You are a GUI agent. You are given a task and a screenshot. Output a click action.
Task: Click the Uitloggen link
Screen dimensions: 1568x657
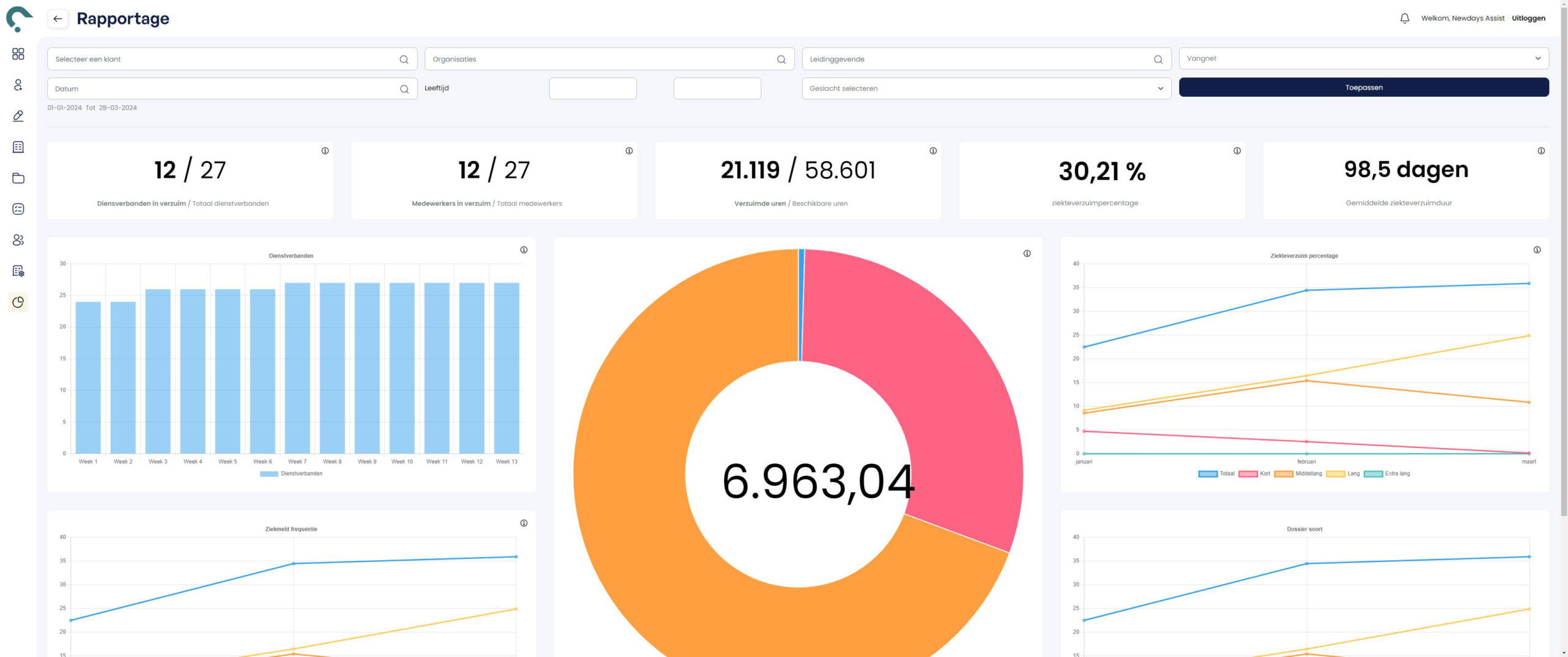click(1528, 18)
